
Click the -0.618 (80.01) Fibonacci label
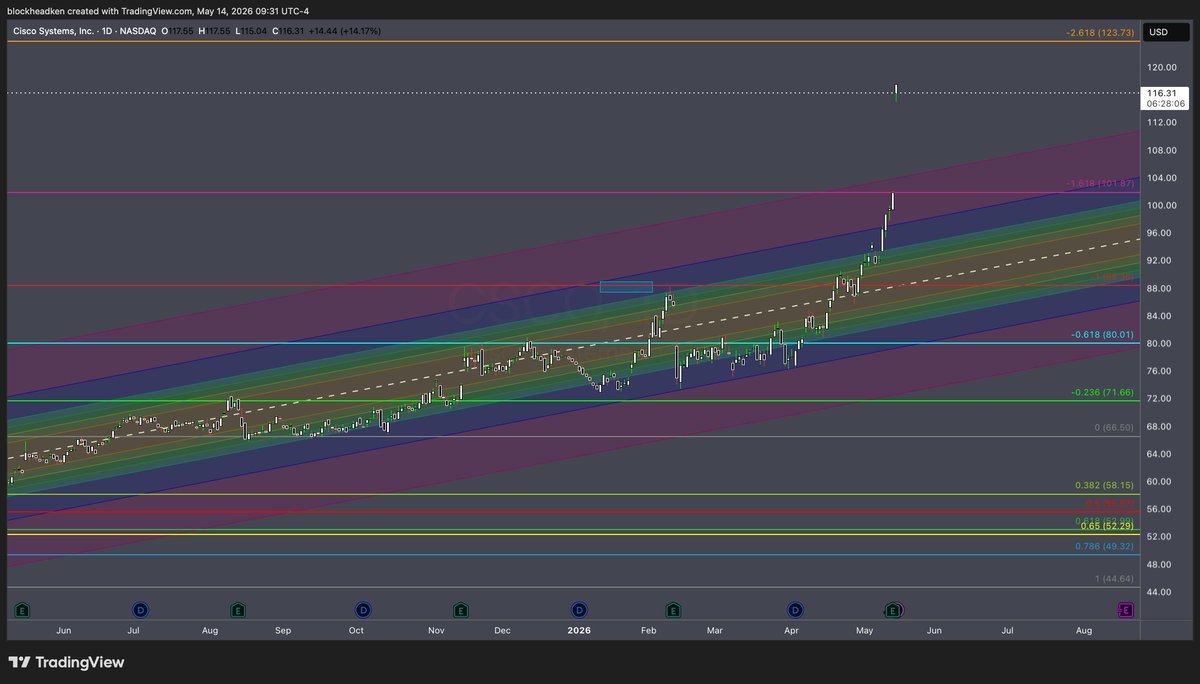click(x=1102, y=335)
